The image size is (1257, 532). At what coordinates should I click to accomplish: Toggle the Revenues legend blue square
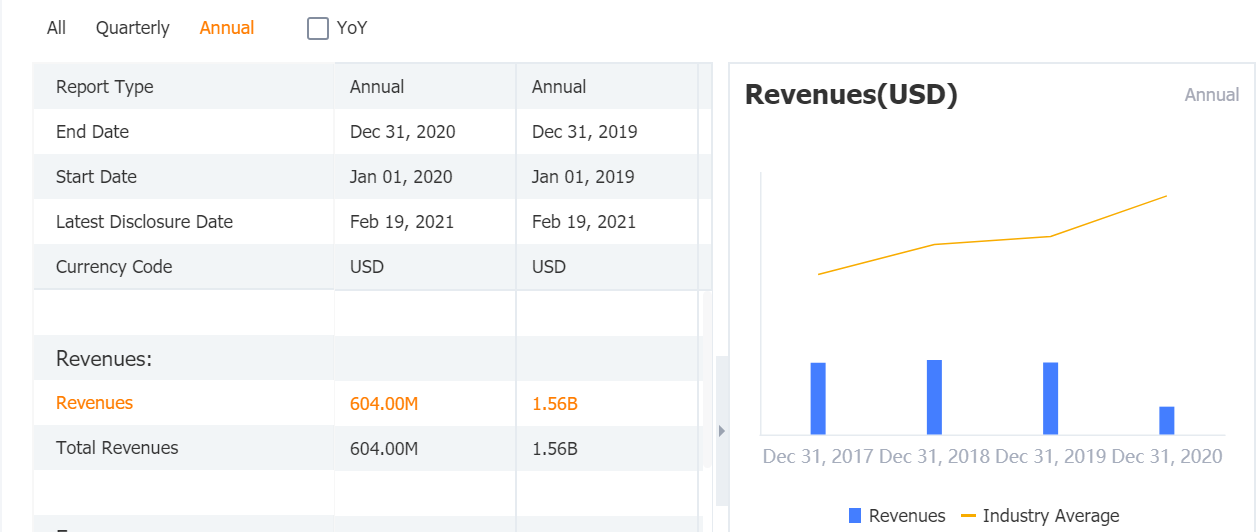tap(855, 516)
